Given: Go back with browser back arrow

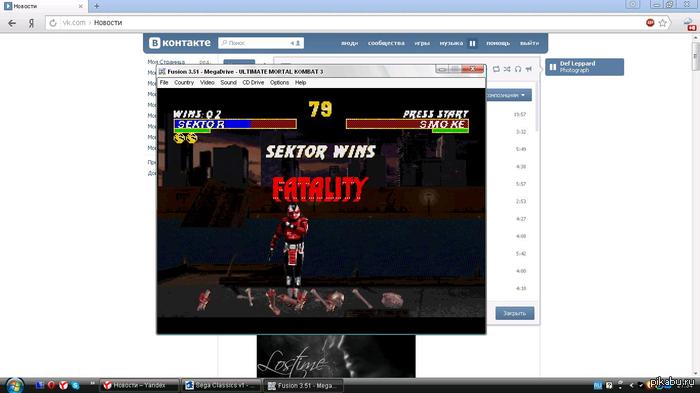Looking at the screenshot, I should pos(12,23).
